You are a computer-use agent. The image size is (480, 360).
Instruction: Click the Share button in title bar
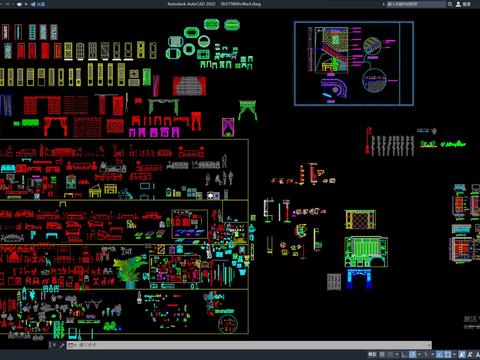pyautogui.click(x=38, y=4)
